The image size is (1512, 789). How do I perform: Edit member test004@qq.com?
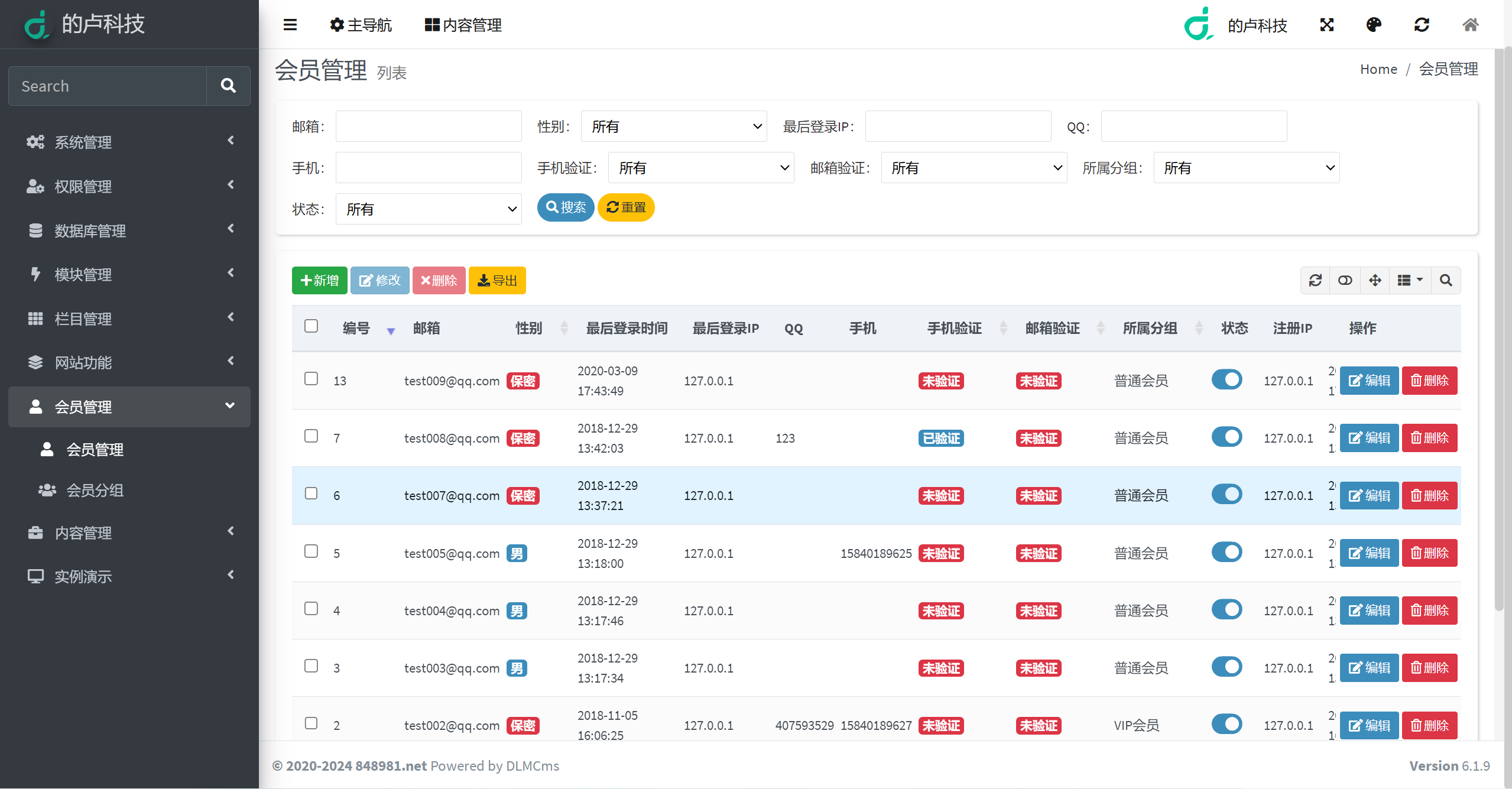(x=1369, y=611)
